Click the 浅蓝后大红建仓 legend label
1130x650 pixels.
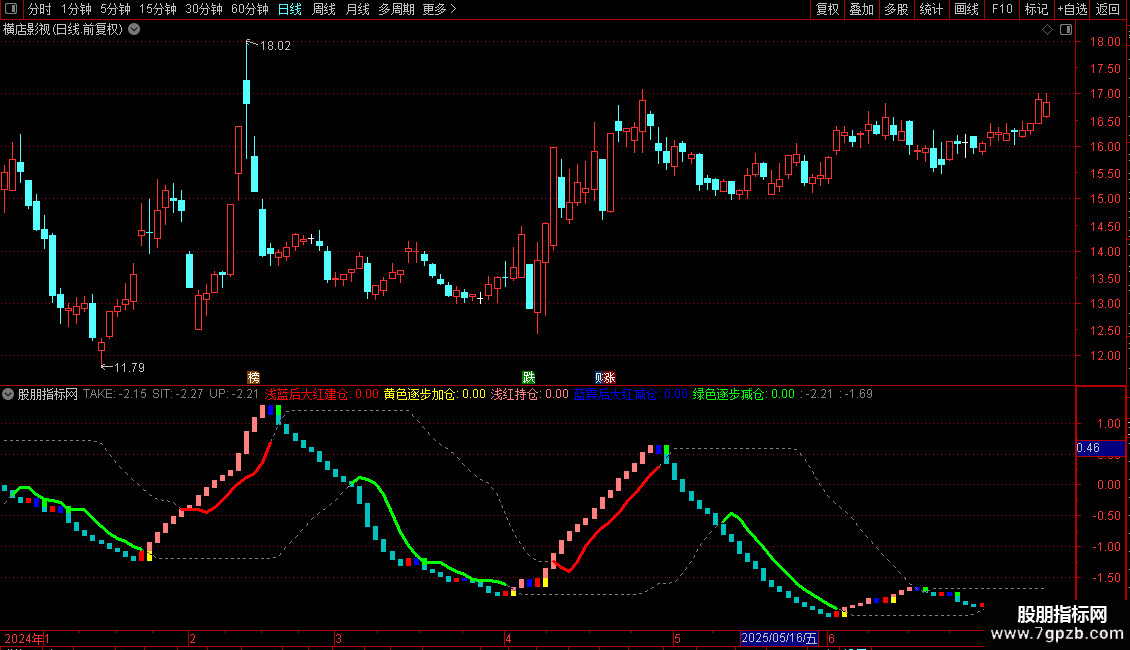click(307, 394)
